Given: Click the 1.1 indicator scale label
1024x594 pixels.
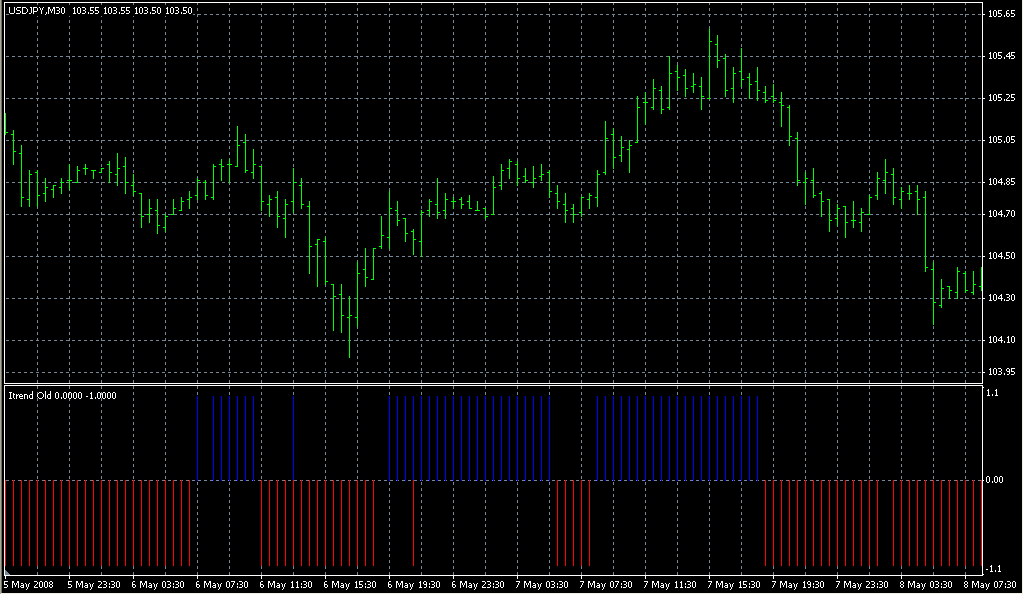Looking at the screenshot, I should click(993, 393).
